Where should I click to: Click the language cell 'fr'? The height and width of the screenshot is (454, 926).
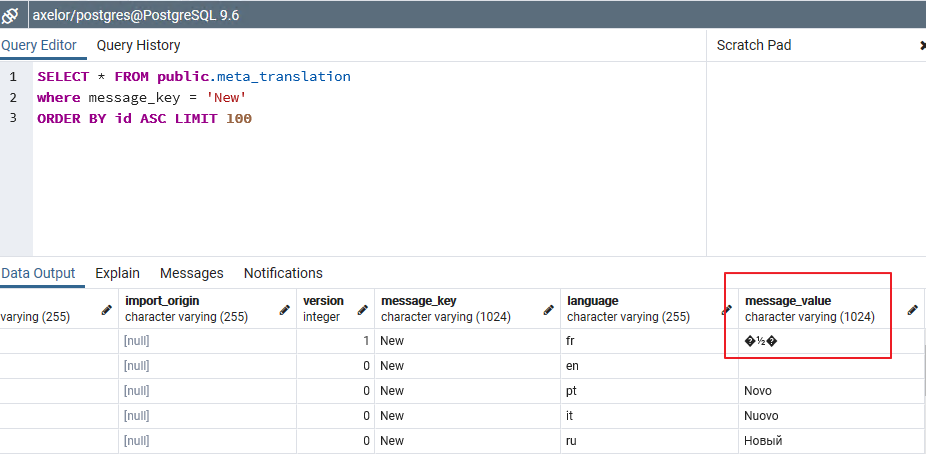click(650, 341)
